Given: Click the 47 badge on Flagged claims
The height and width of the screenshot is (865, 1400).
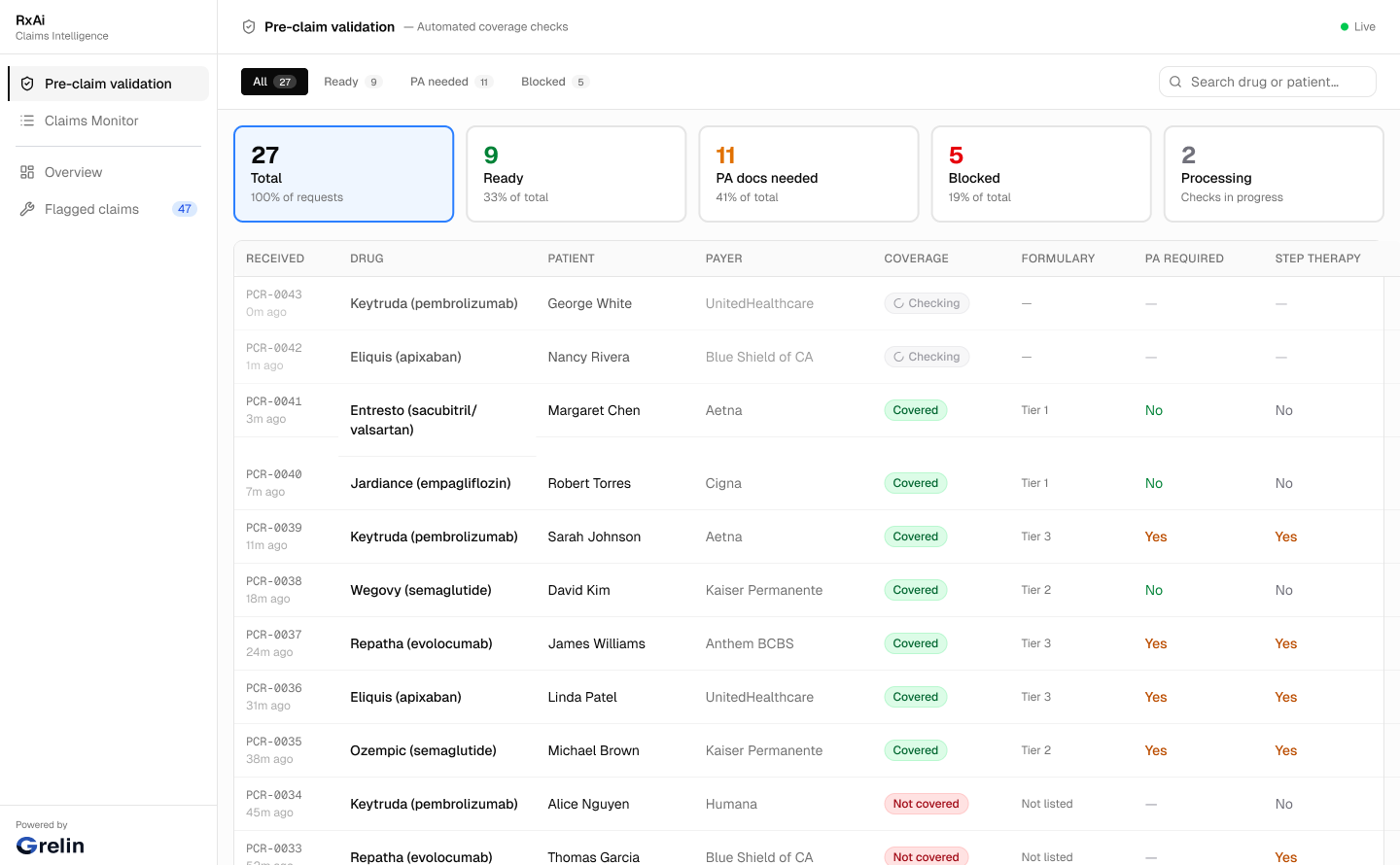Looking at the screenshot, I should [185, 209].
